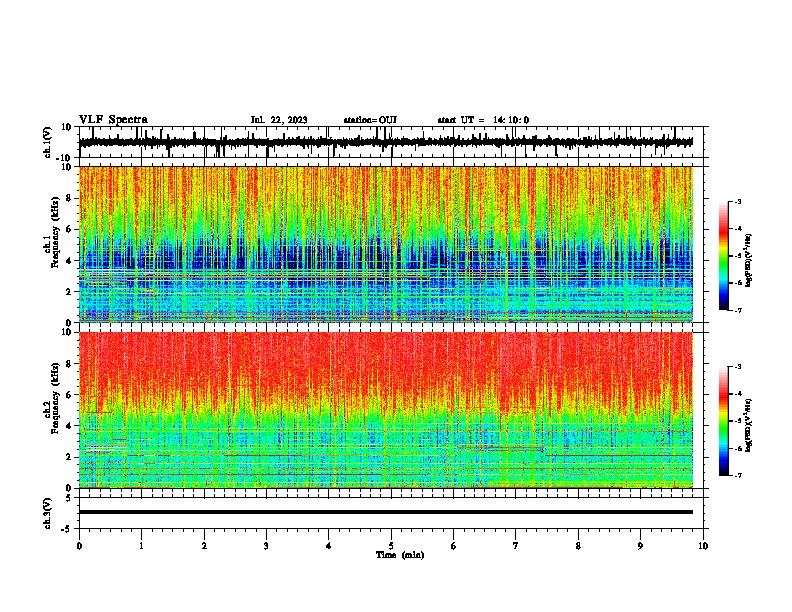Click the thick black ch.3 voltage line
Viewport: 792px width, 612px height.
[385, 512]
